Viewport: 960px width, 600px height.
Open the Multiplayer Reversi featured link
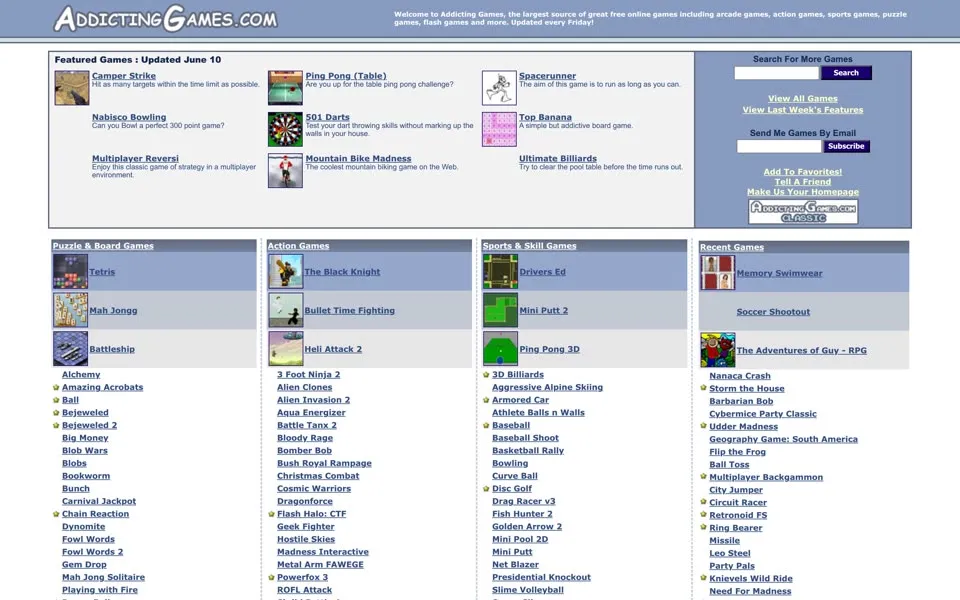[135, 159]
